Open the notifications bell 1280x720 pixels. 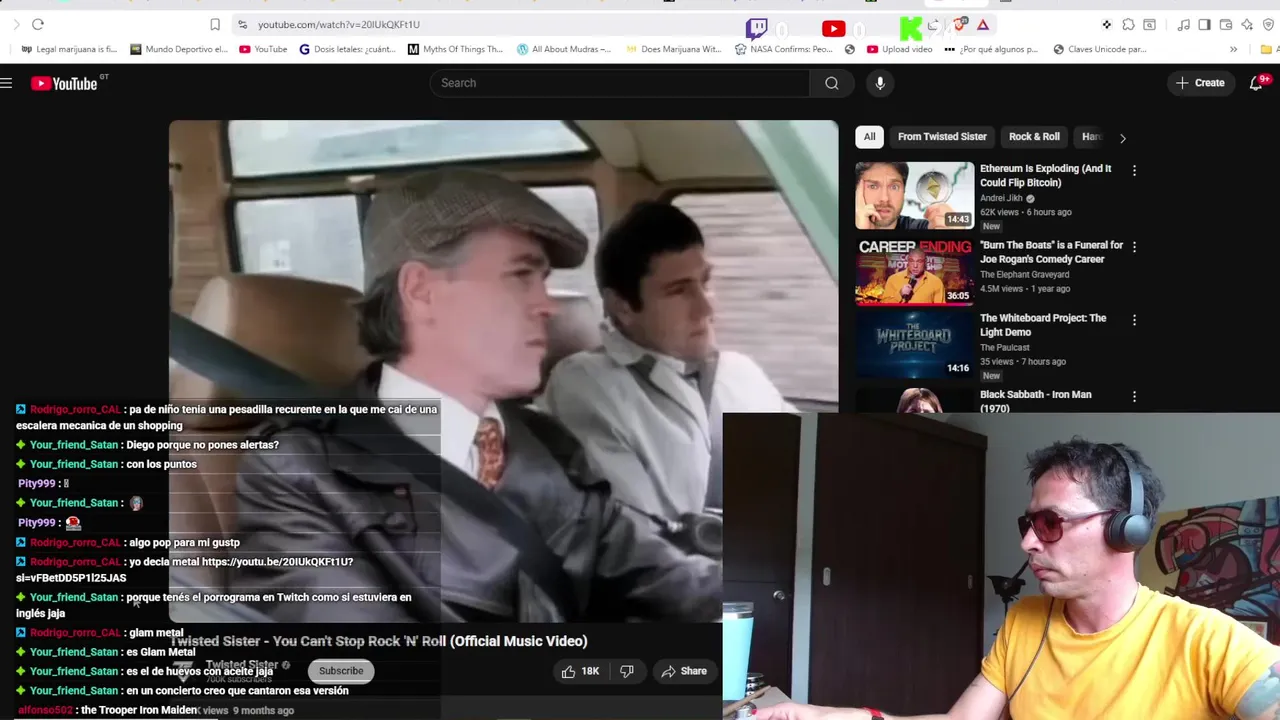coord(1257,83)
